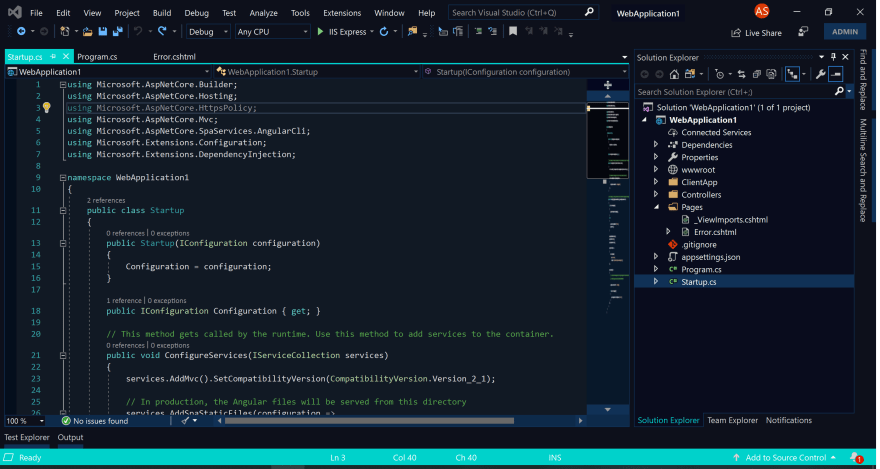Select Startup.cs in Solution Explorer
Viewport: 880px width, 469px height.
click(x=699, y=282)
